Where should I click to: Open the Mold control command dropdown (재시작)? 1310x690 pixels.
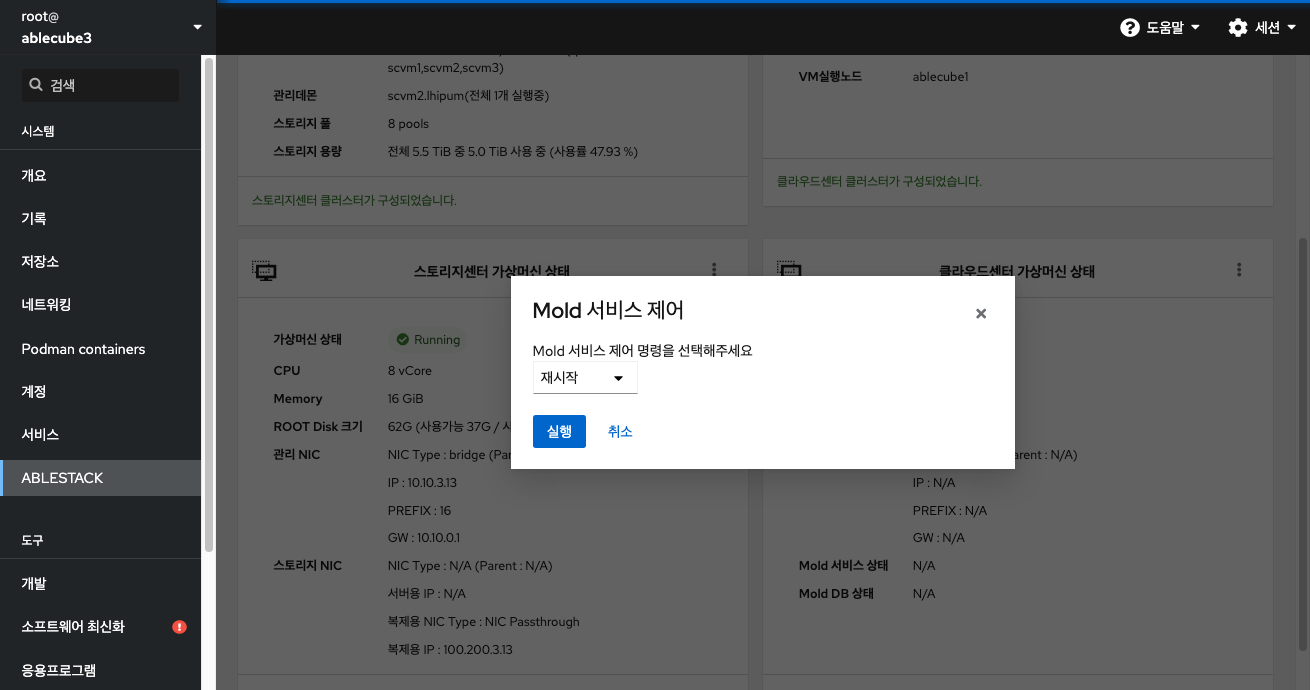[x=585, y=378]
